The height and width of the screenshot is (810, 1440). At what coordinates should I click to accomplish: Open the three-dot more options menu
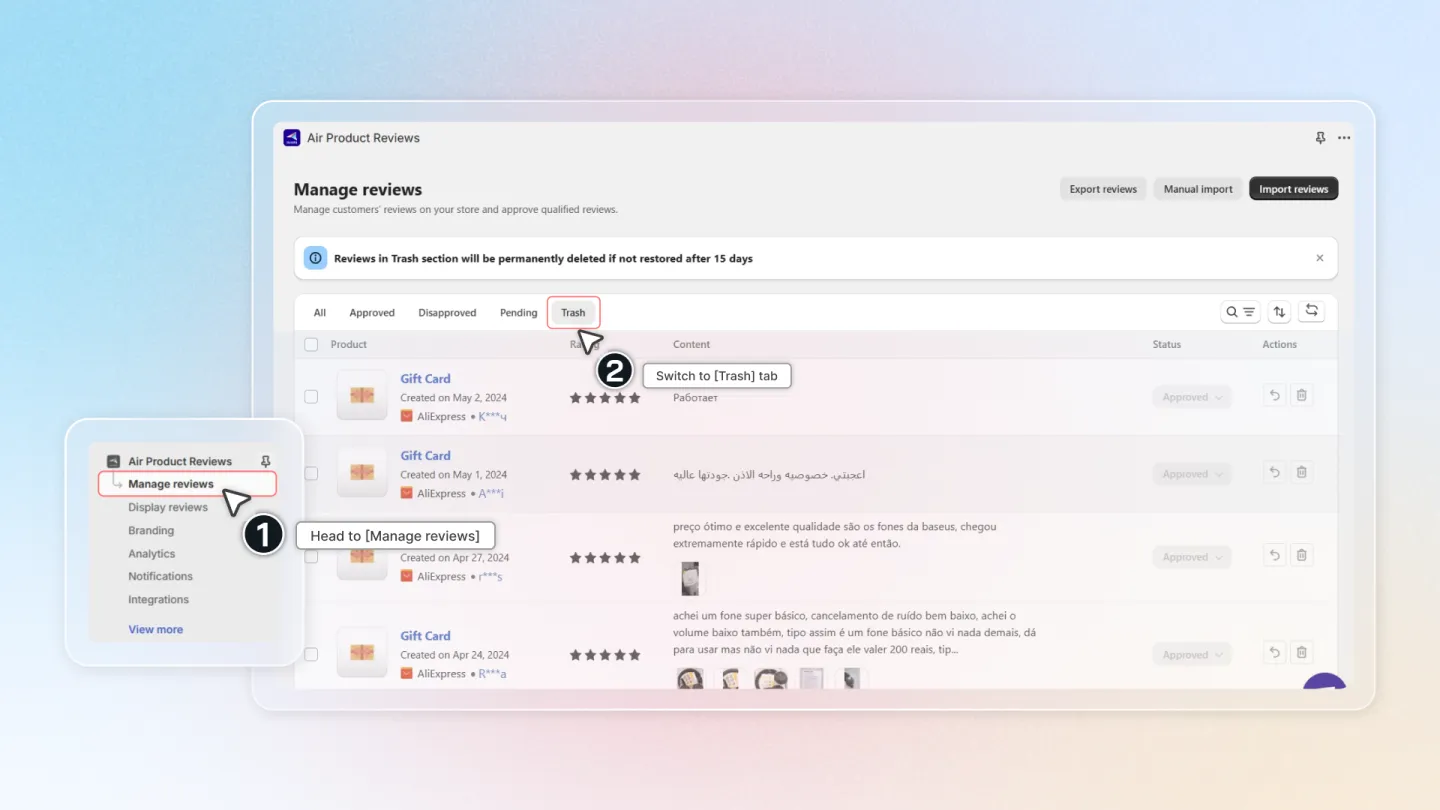1344,138
